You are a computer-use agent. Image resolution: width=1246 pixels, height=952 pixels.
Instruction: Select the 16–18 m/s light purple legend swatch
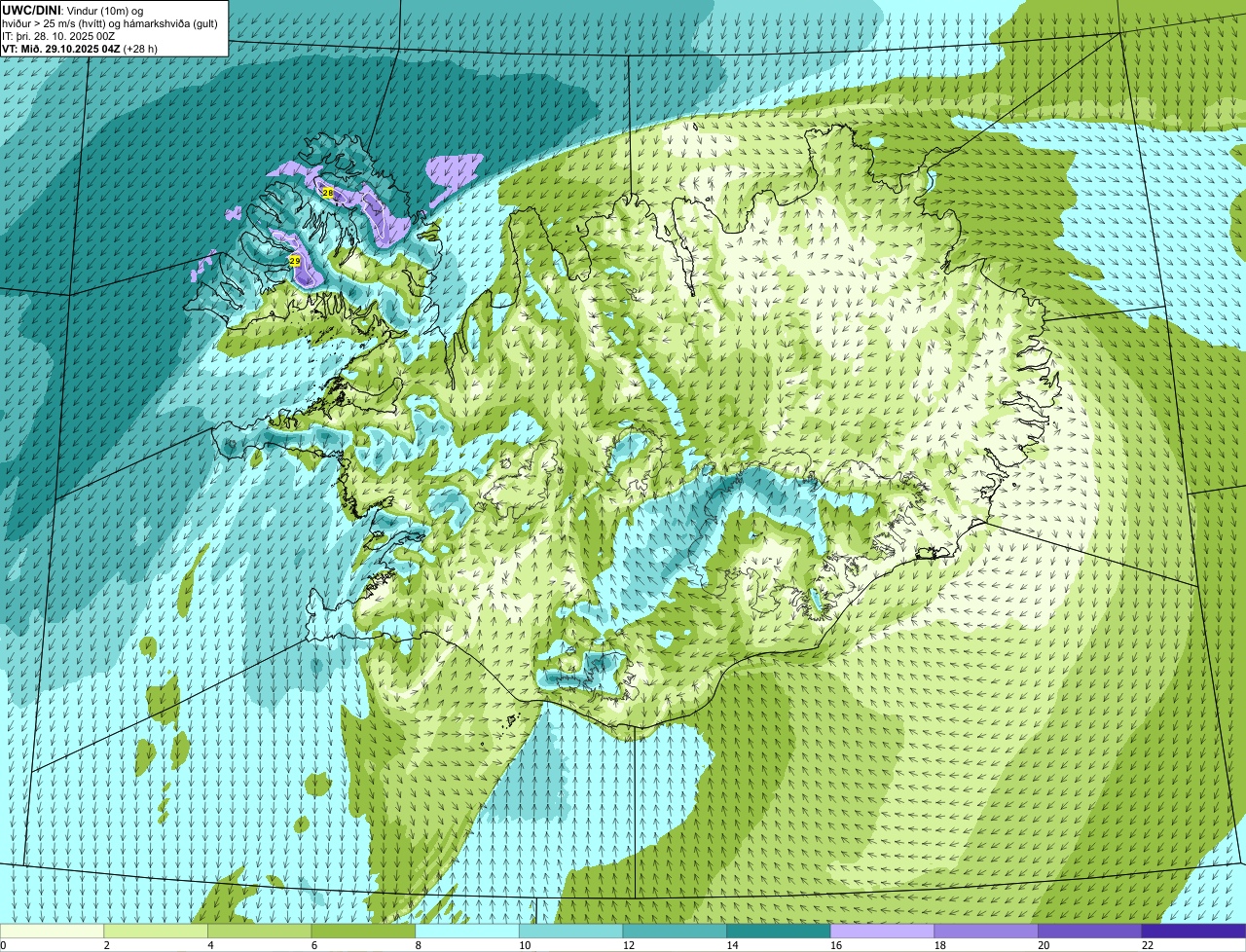[883, 931]
